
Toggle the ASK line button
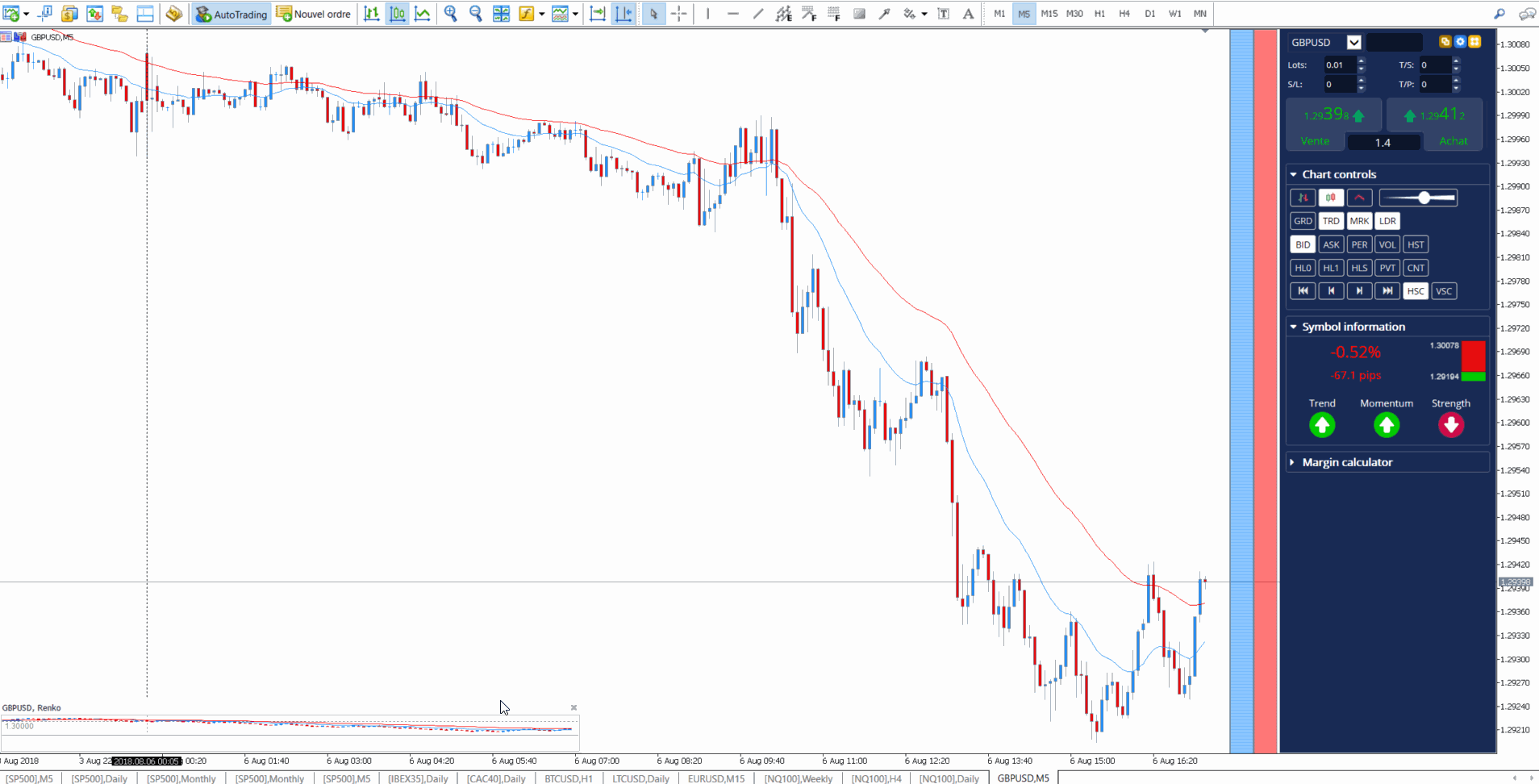(1331, 244)
